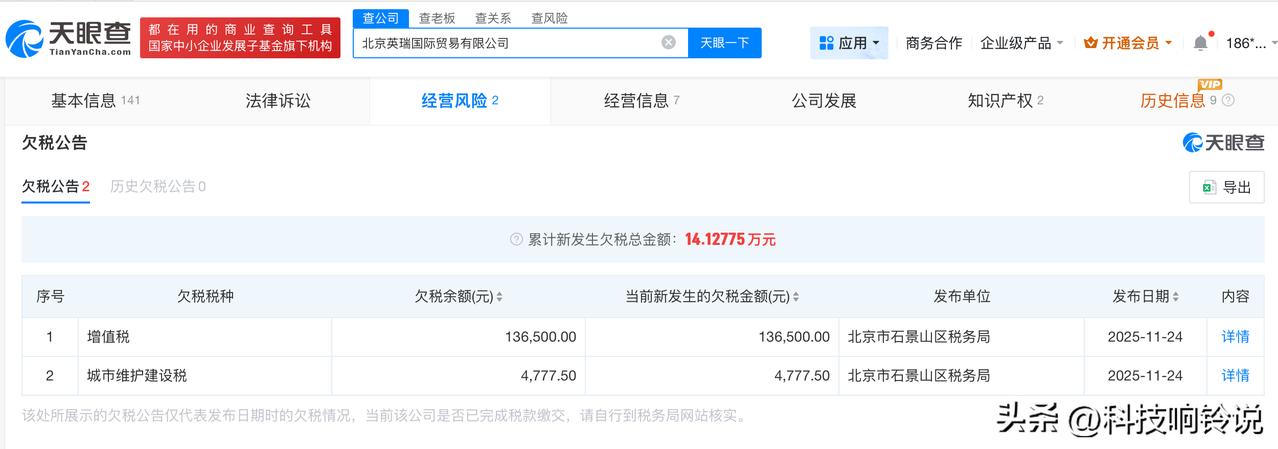1278x449 pixels.
Task: Select the 经营风险 tab
Action: 460,101
